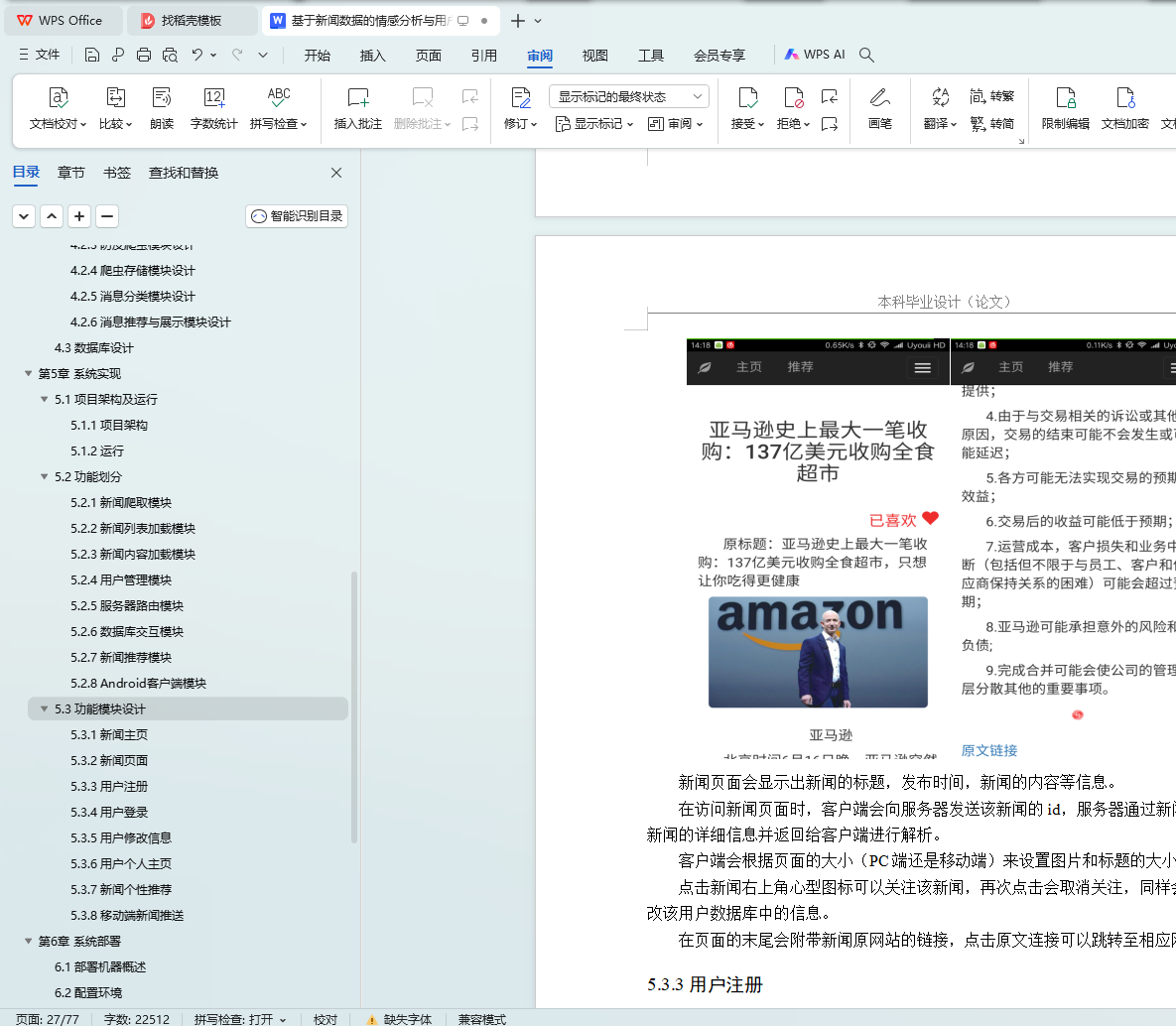
Task: Click 校对 in the status bar
Action: 326,1018
